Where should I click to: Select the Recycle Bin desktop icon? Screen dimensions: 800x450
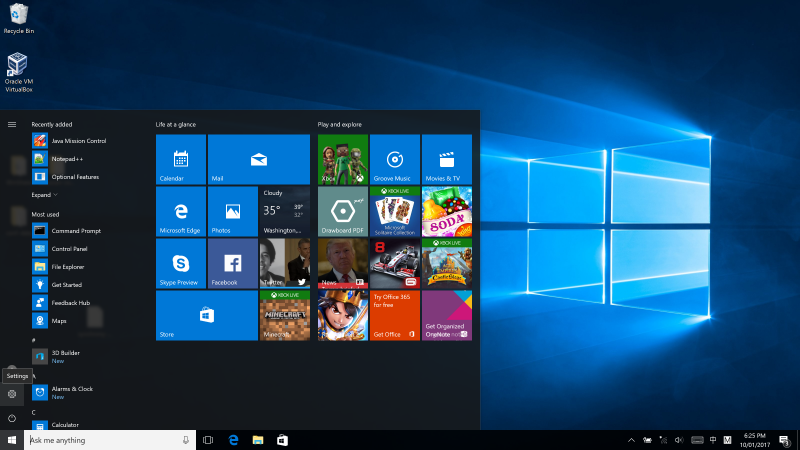(19, 18)
